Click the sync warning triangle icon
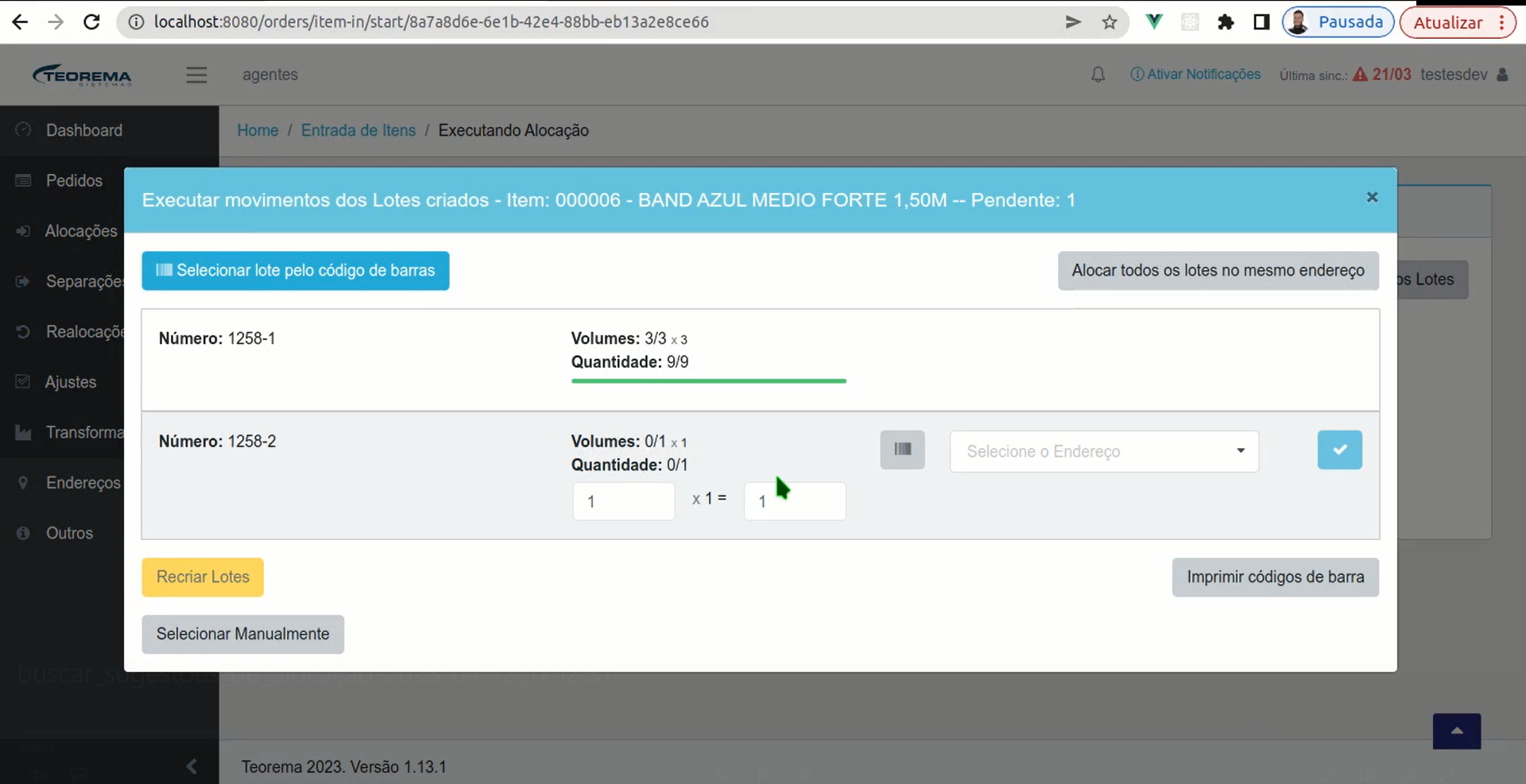Screen dimensions: 1526x784 (x=1360, y=75)
